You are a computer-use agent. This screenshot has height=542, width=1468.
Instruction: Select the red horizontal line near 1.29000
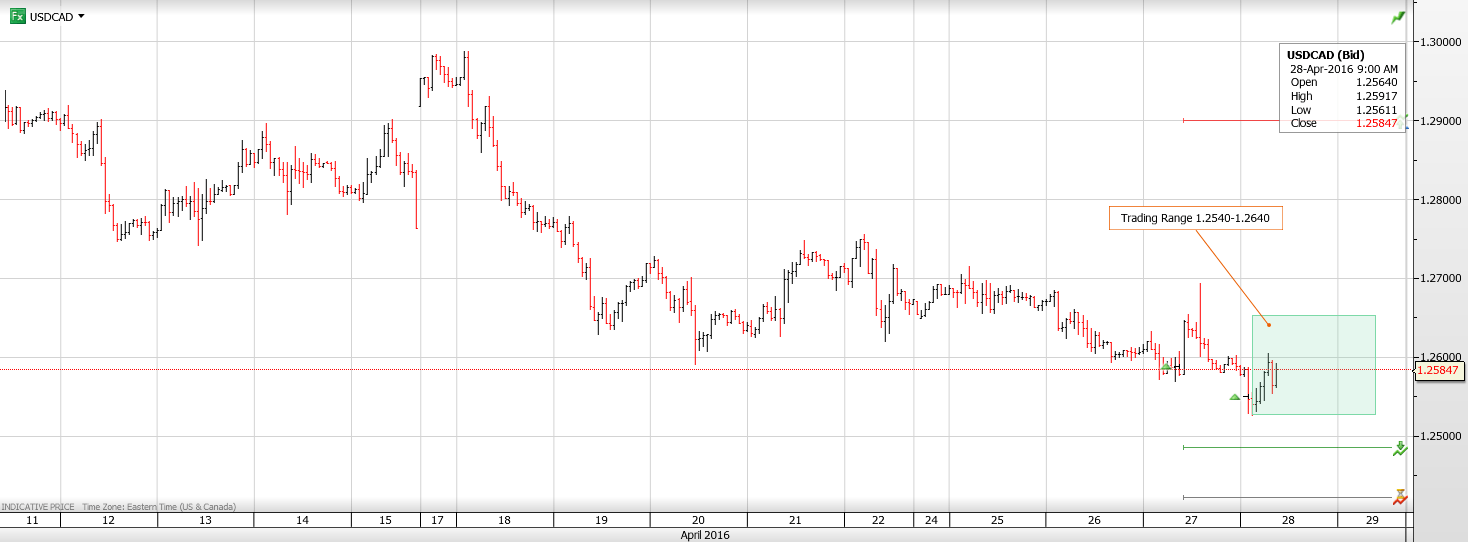pyautogui.click(x=1230, y=120)
